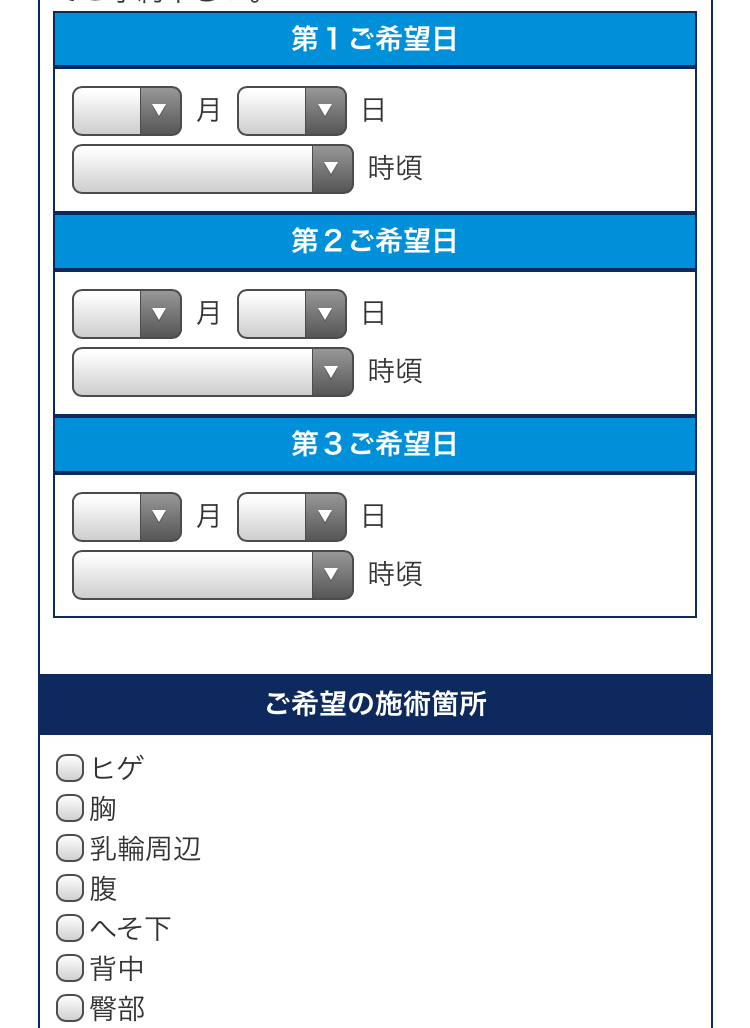Check the 背中 checkbox
This screenshot has height=1028, width=750.
click(x=68, y=968)
